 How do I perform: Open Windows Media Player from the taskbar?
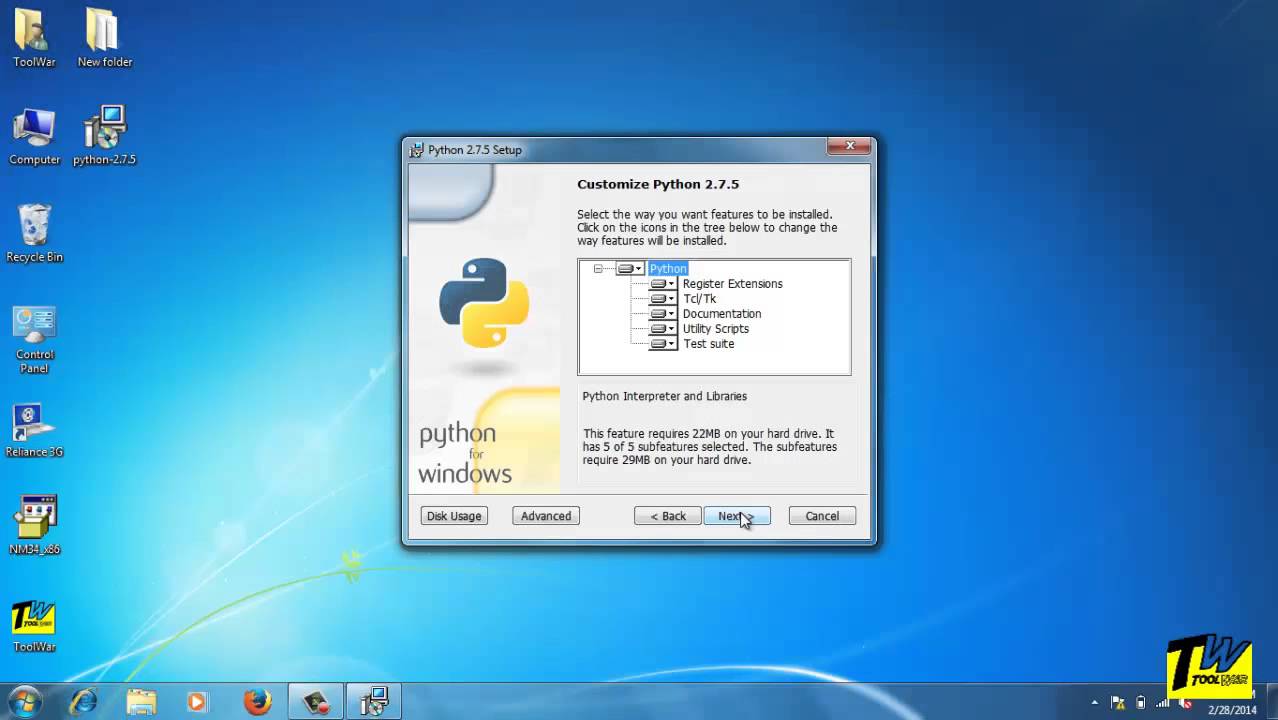click(198, 701)
